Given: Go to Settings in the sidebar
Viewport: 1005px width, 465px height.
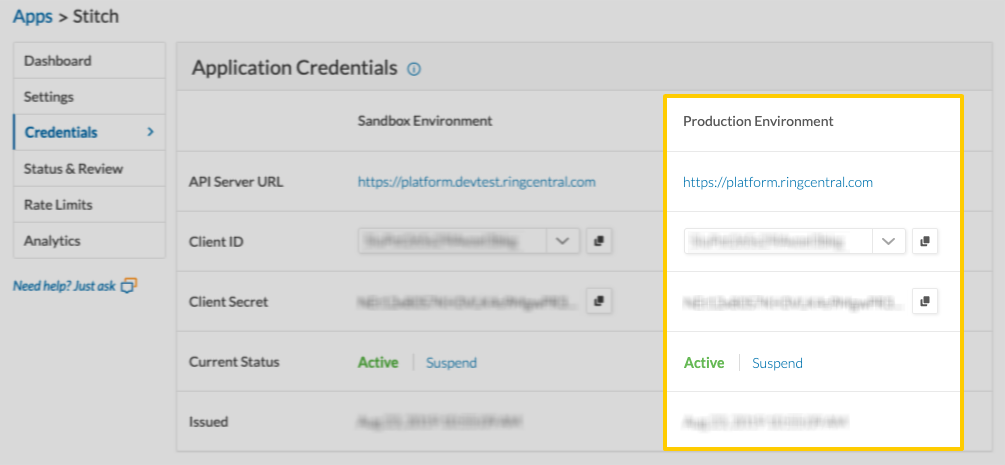Looking at the screenshot, I should point(49,97).
